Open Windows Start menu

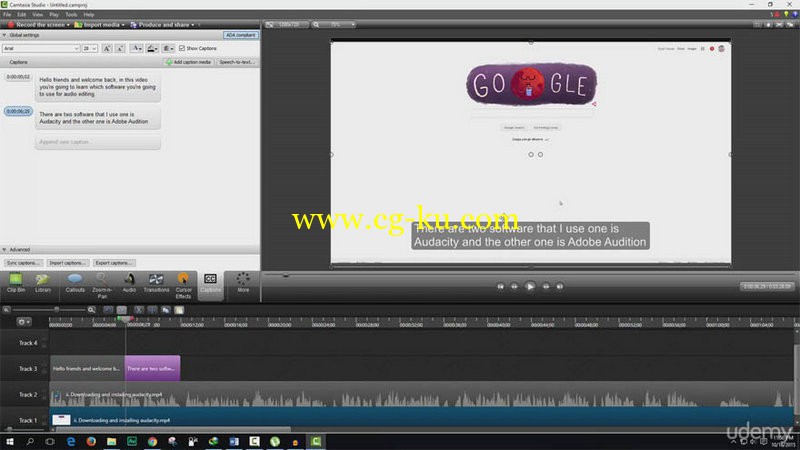10,442
